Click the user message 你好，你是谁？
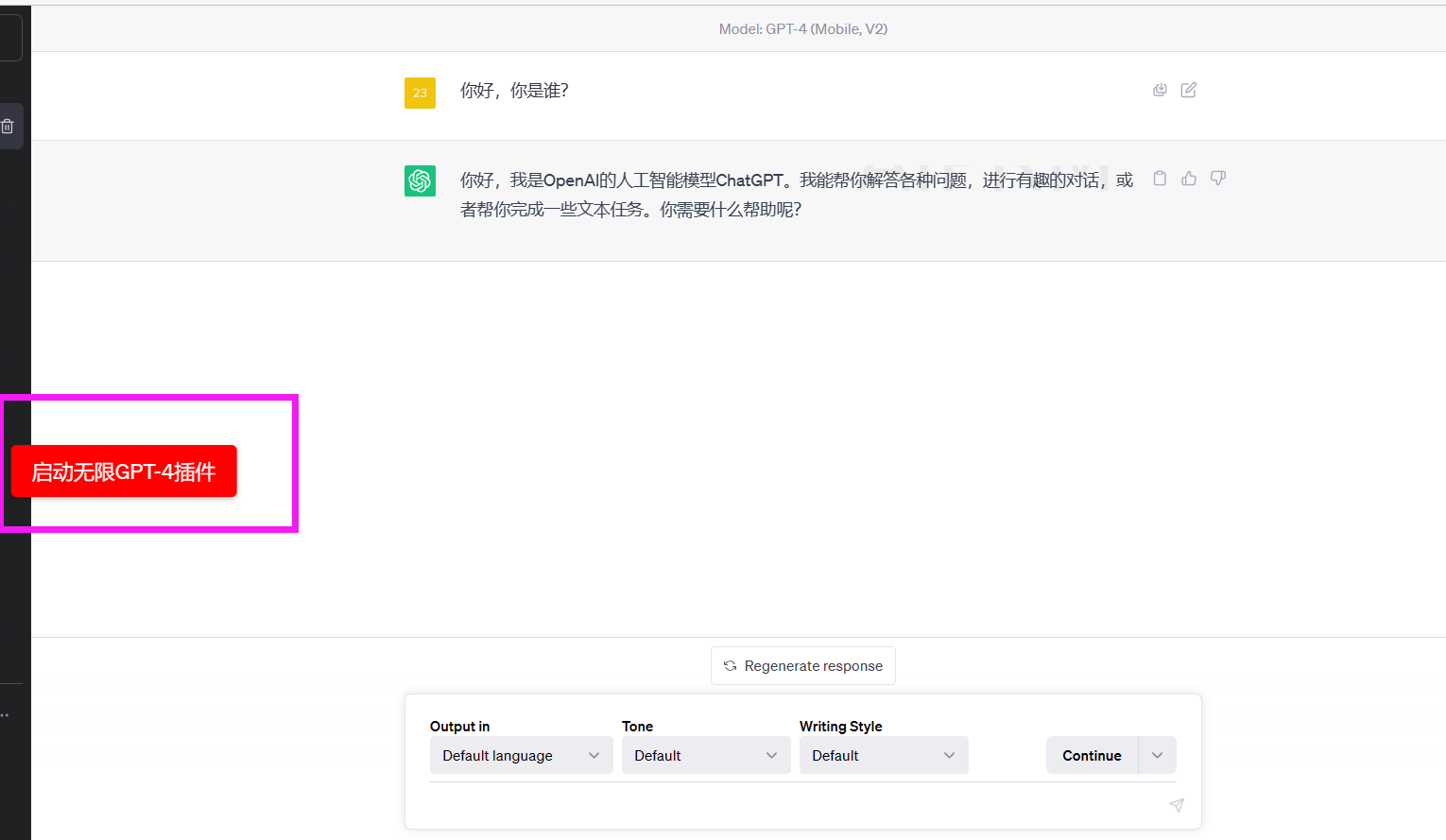1446x840 pixels. point(514,91)
